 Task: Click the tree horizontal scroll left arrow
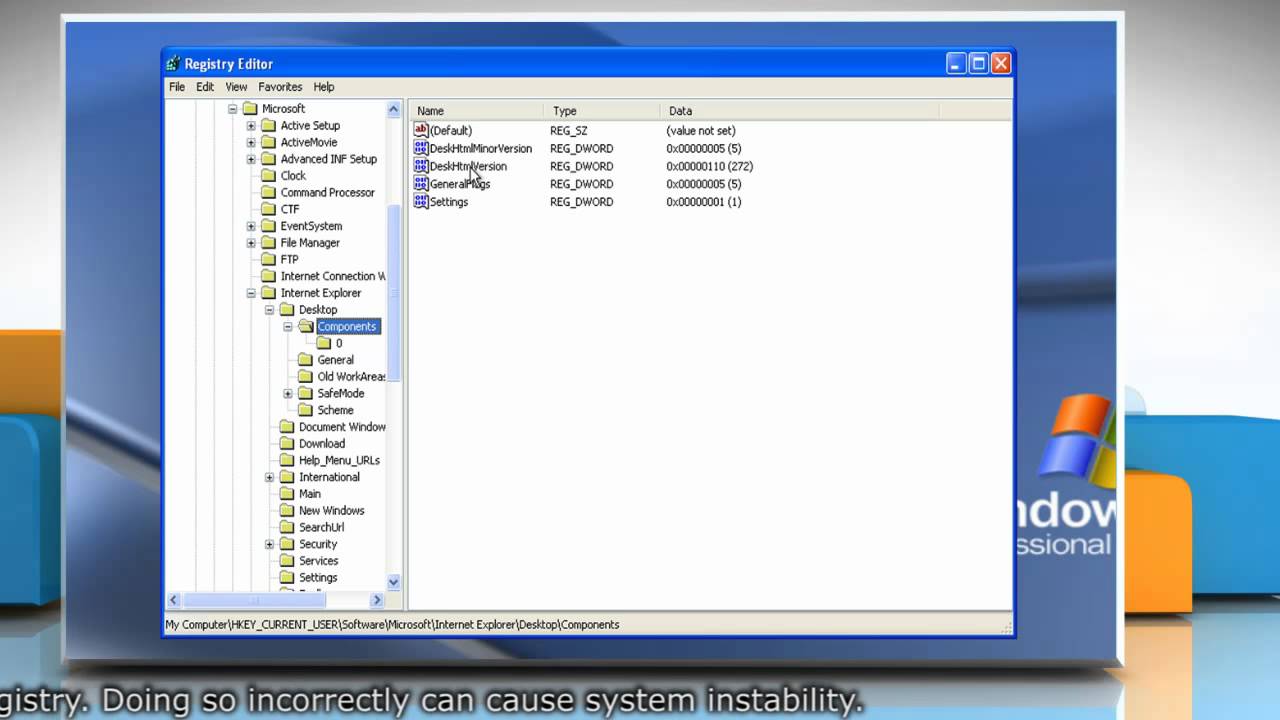pos(174,600)
